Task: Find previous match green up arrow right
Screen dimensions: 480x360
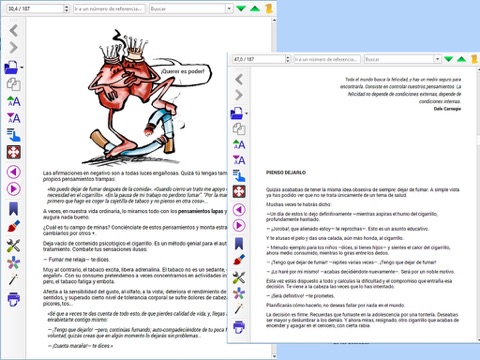Action: 462,59
